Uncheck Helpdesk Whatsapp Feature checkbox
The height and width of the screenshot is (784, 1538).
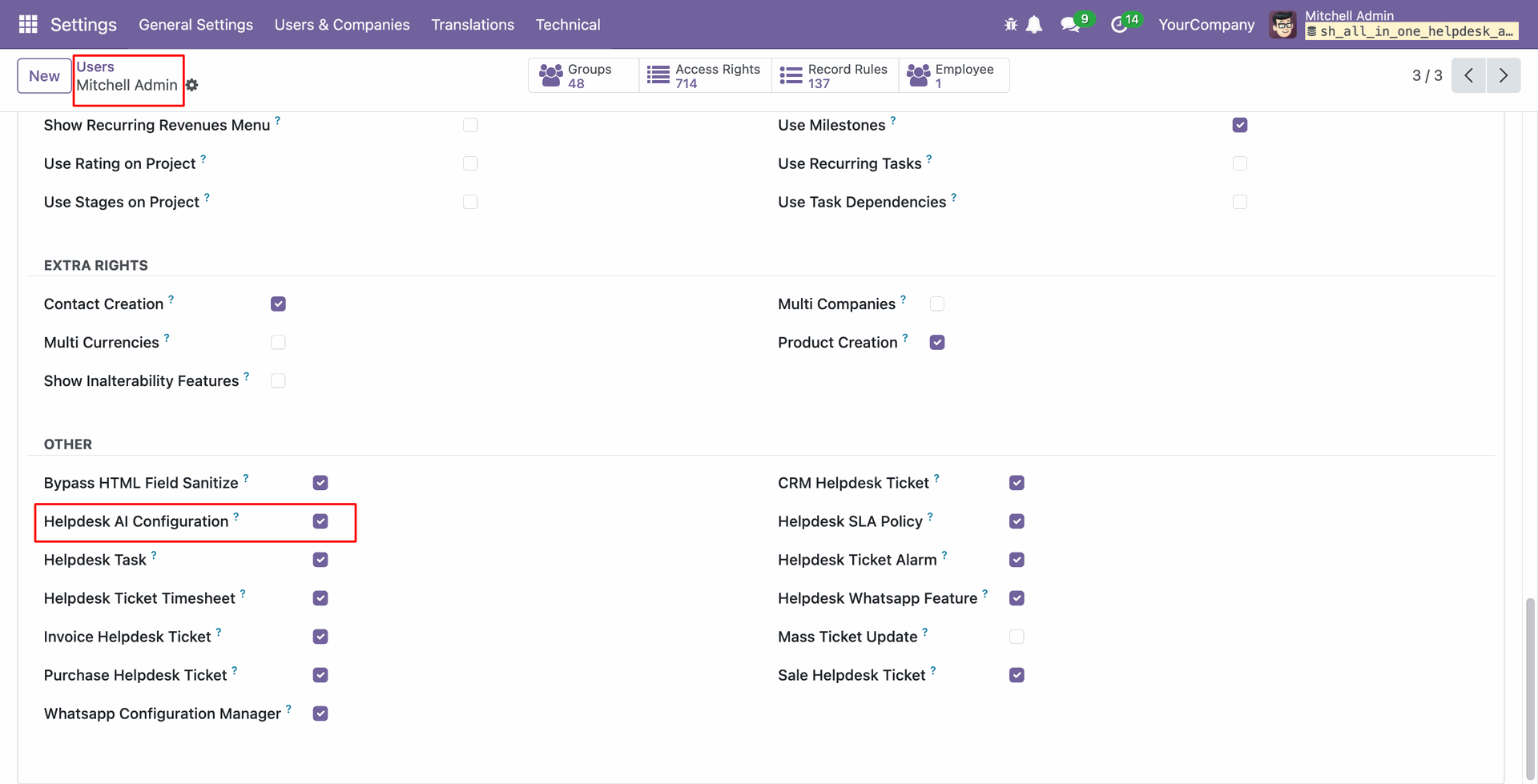tap(1017, 598)
